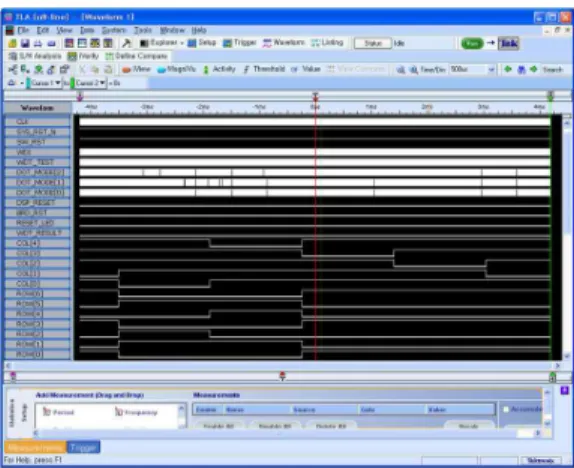The image size is (574, 468).
Task: Click the waveform horizontal scrollbar
Action: pyautogui.click(x=282, y=365)
